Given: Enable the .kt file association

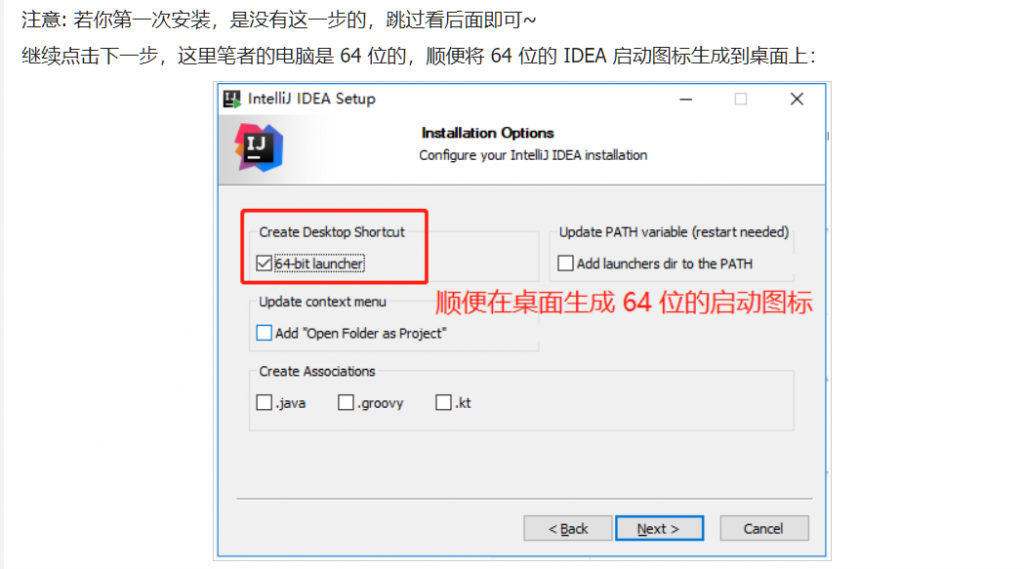Looking at the screenshot, I should click(443, 402).
